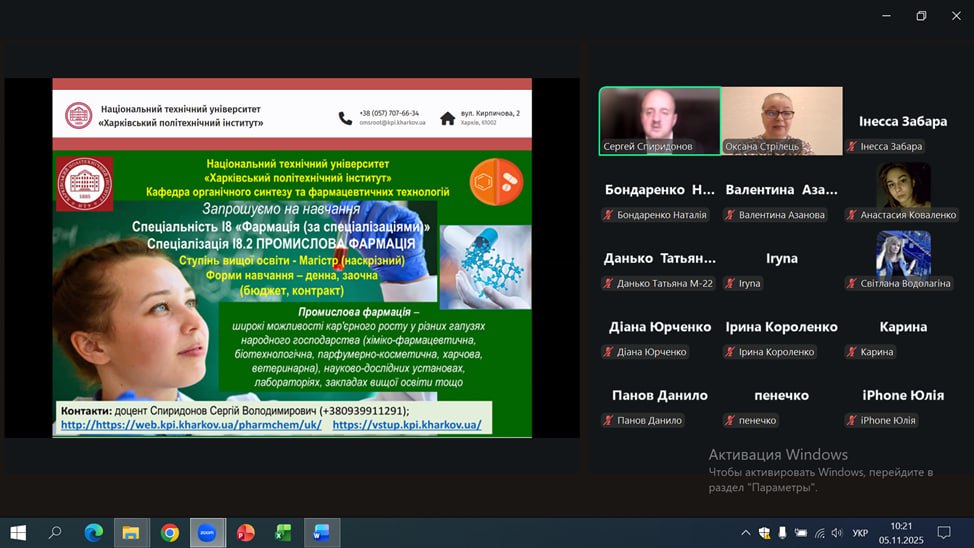Open Google Chrome from the taskbar
The height and width of the screenshot is (548, 974).
(170, 533)
